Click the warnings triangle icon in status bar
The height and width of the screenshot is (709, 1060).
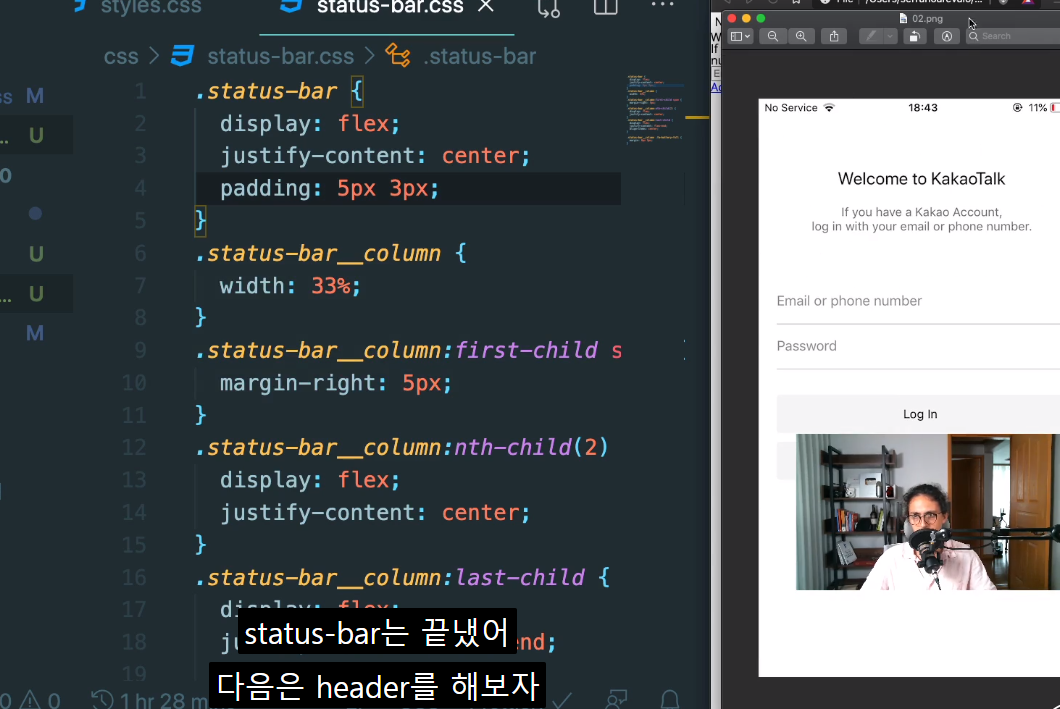[x=30, y=700]
